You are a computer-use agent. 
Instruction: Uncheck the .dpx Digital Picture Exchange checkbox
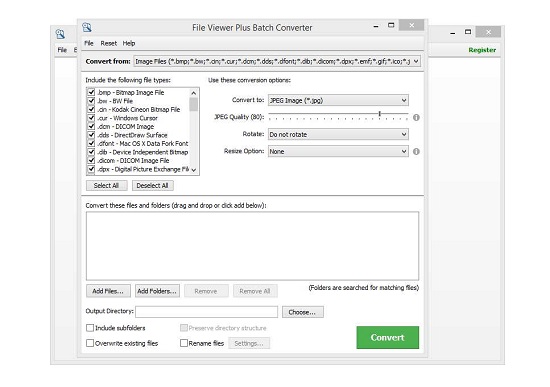pyautogui.click(x=91, y=169)
